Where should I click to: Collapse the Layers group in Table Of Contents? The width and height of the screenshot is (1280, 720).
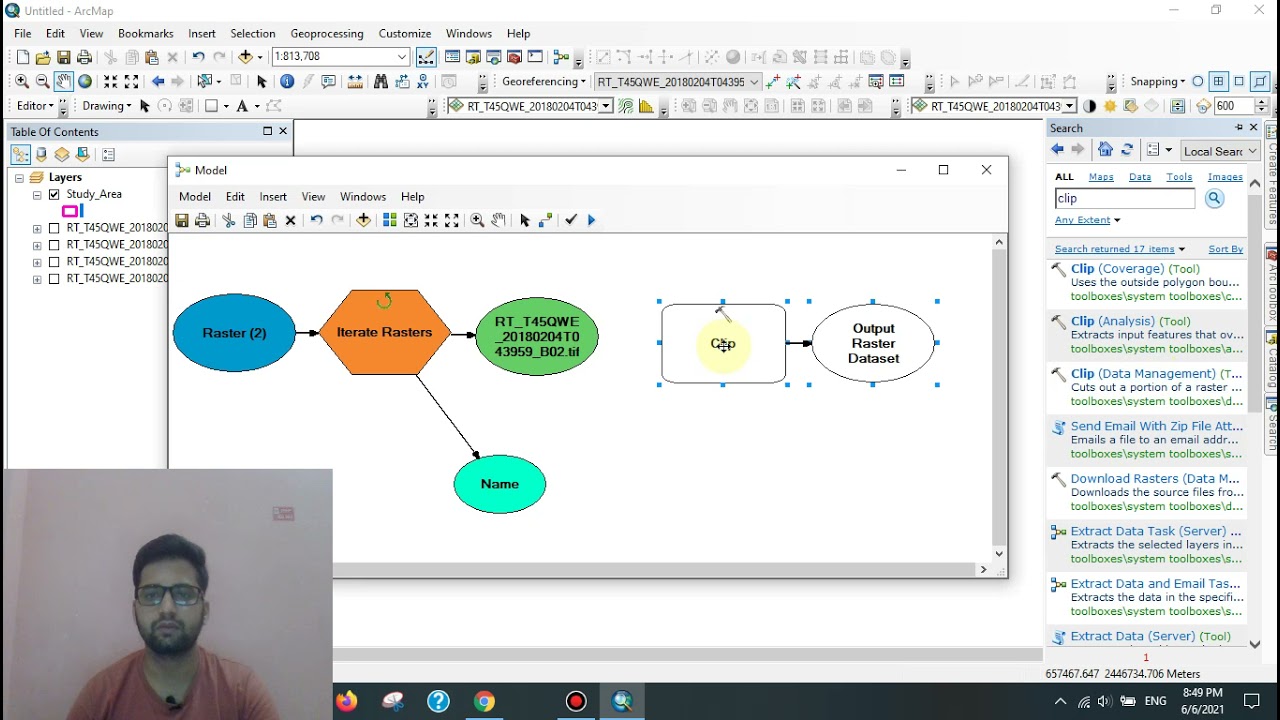tap(19, 177)
